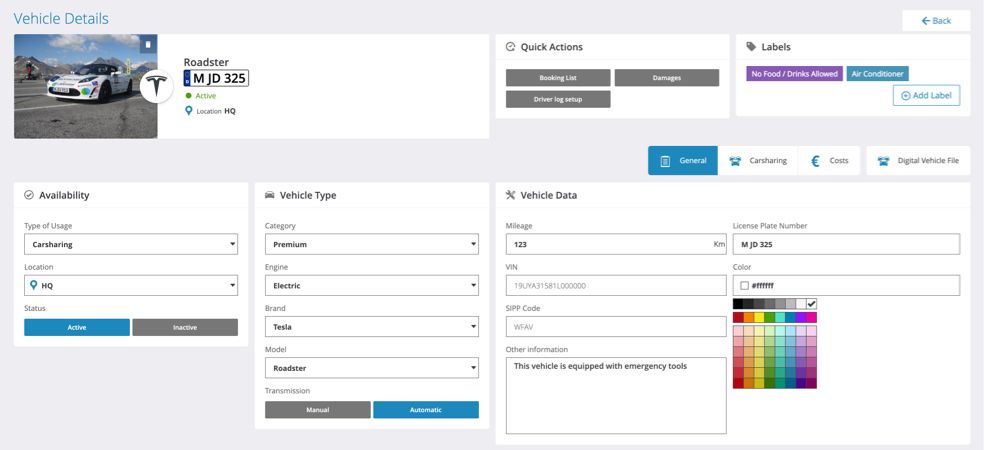Click the Vehicle Type car icon

[270, 195]
